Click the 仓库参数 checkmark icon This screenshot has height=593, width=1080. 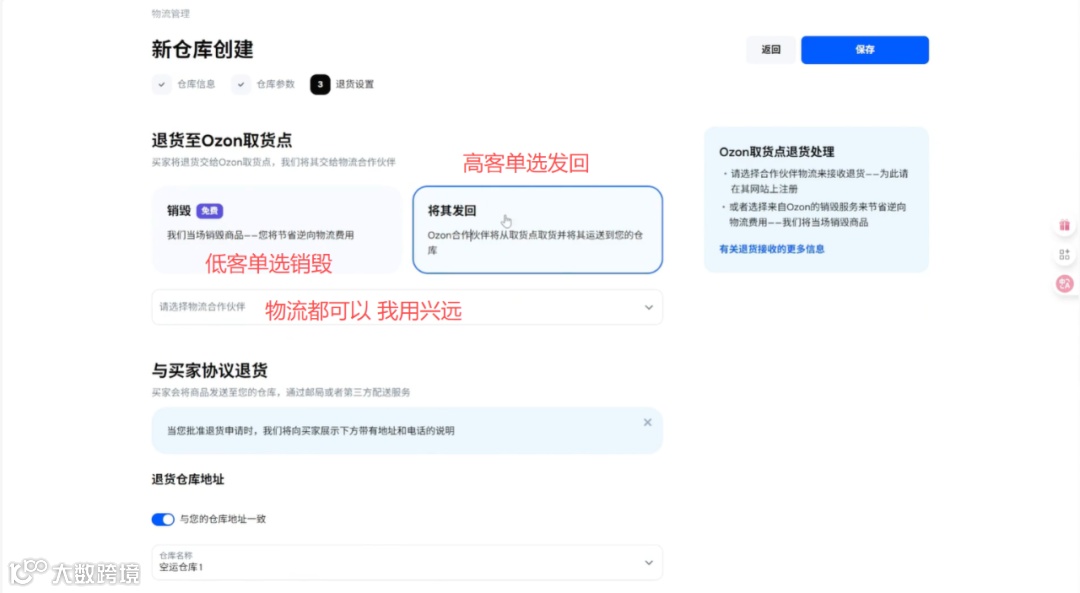(x=240, y=84)
